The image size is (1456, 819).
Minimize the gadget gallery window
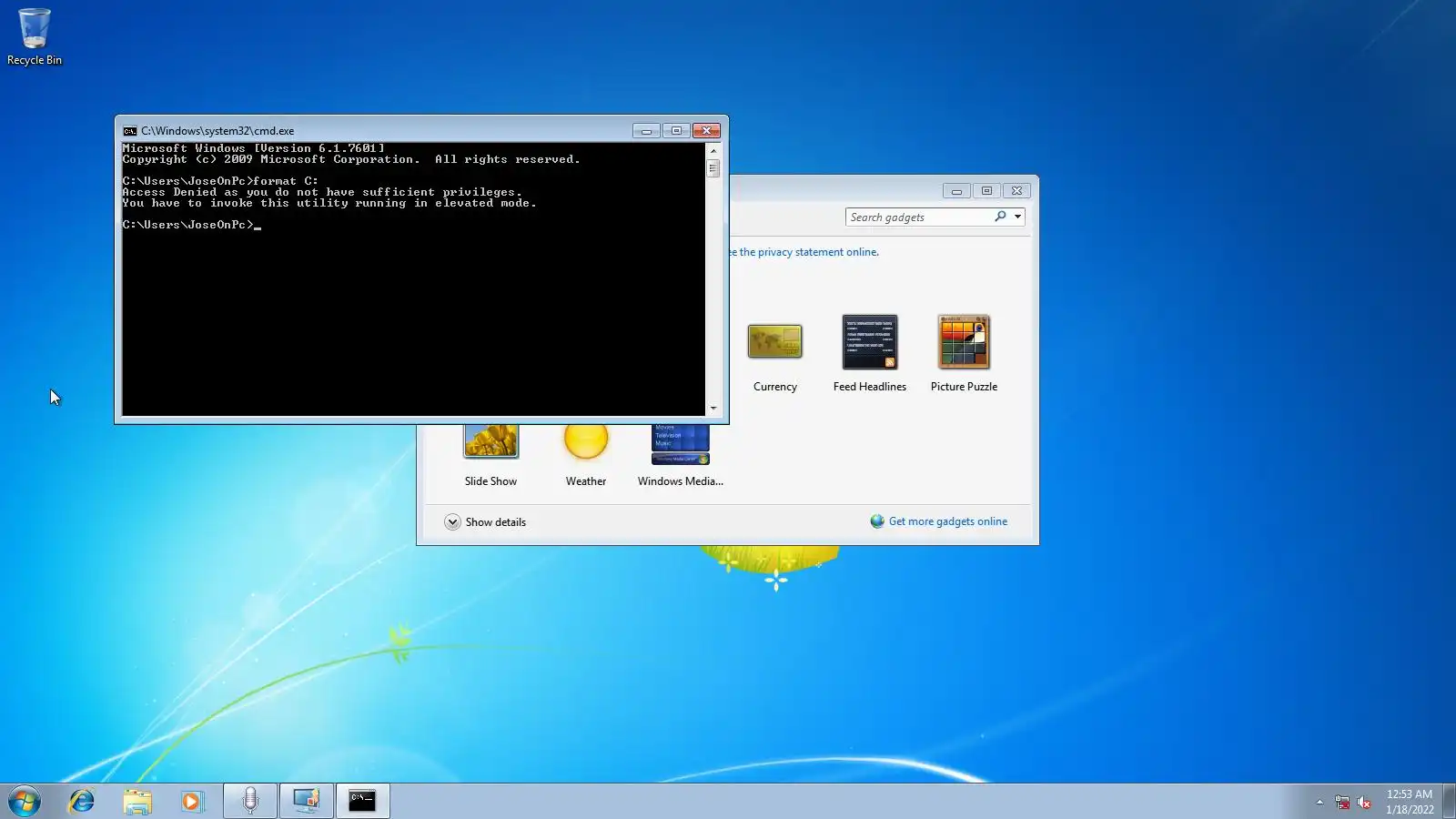pyautogui.click(x=956, y=191)
